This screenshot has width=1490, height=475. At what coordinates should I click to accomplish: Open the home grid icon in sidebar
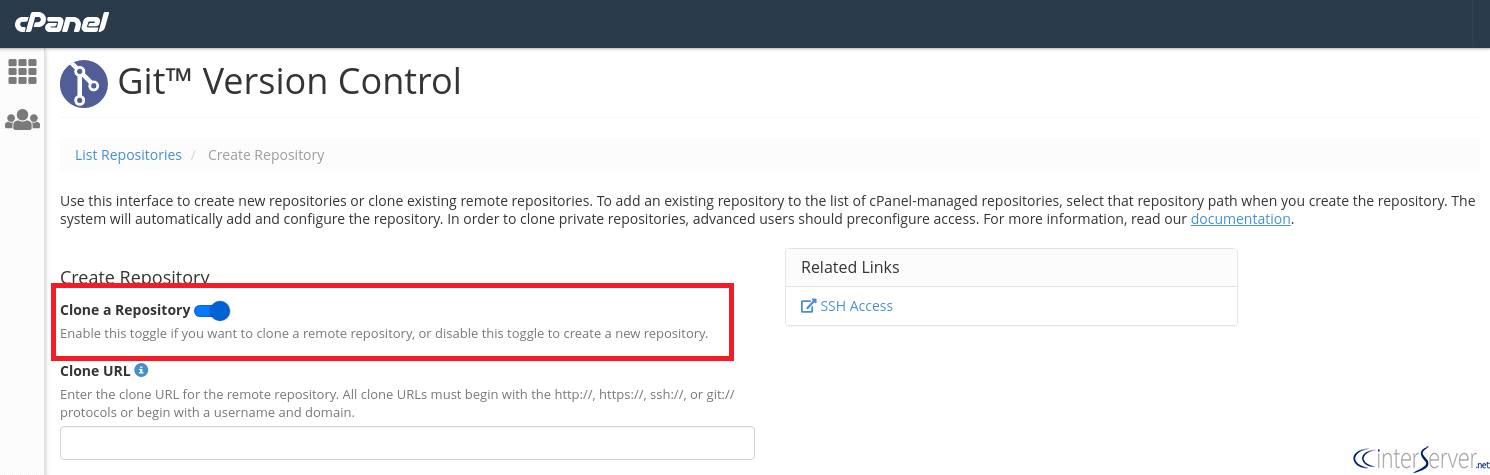[22, 71]
